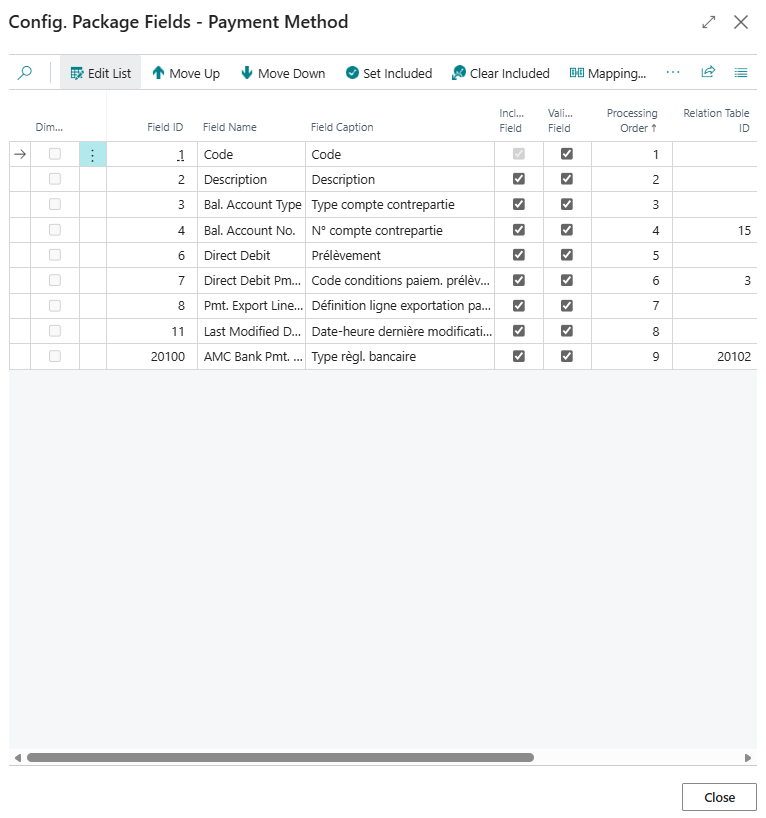Click Field Caption column header
The height and width of the screenshot is (818, 766).
(342, 127)
